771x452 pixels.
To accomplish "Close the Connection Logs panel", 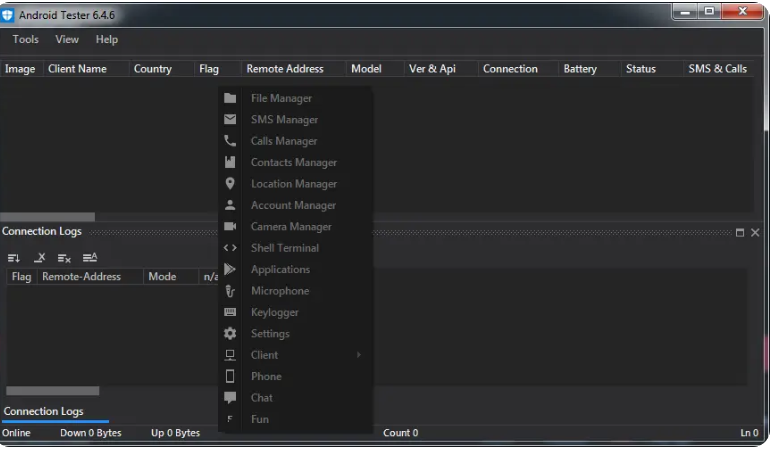I will point(755,232).
